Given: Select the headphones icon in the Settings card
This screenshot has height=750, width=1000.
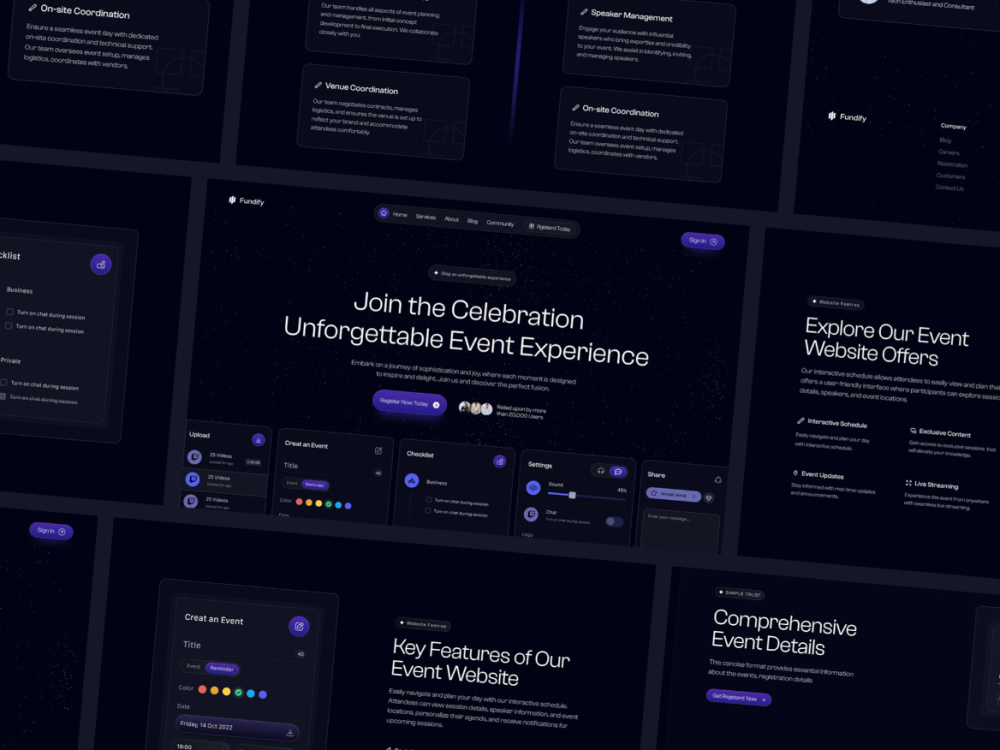Looking at the screenshot, I should coord(600,470).
